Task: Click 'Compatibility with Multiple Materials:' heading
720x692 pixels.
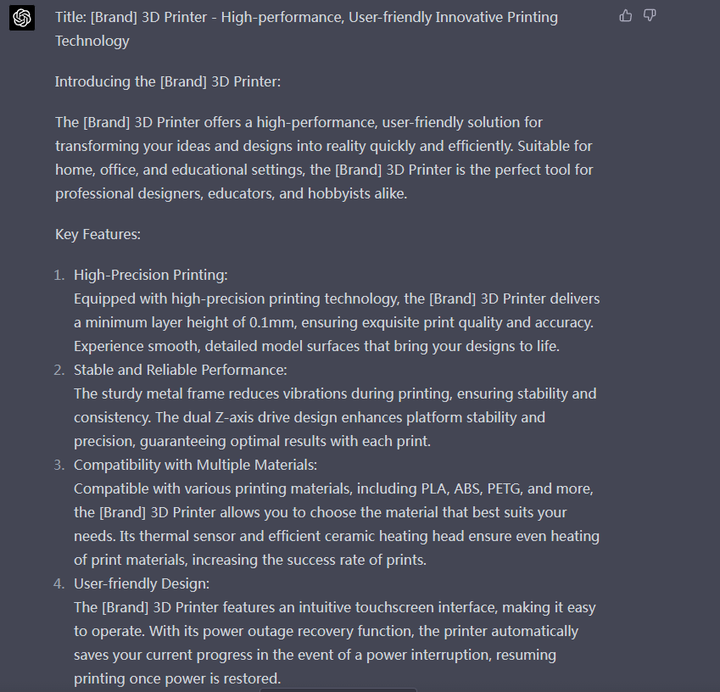Action: (195, 465)
